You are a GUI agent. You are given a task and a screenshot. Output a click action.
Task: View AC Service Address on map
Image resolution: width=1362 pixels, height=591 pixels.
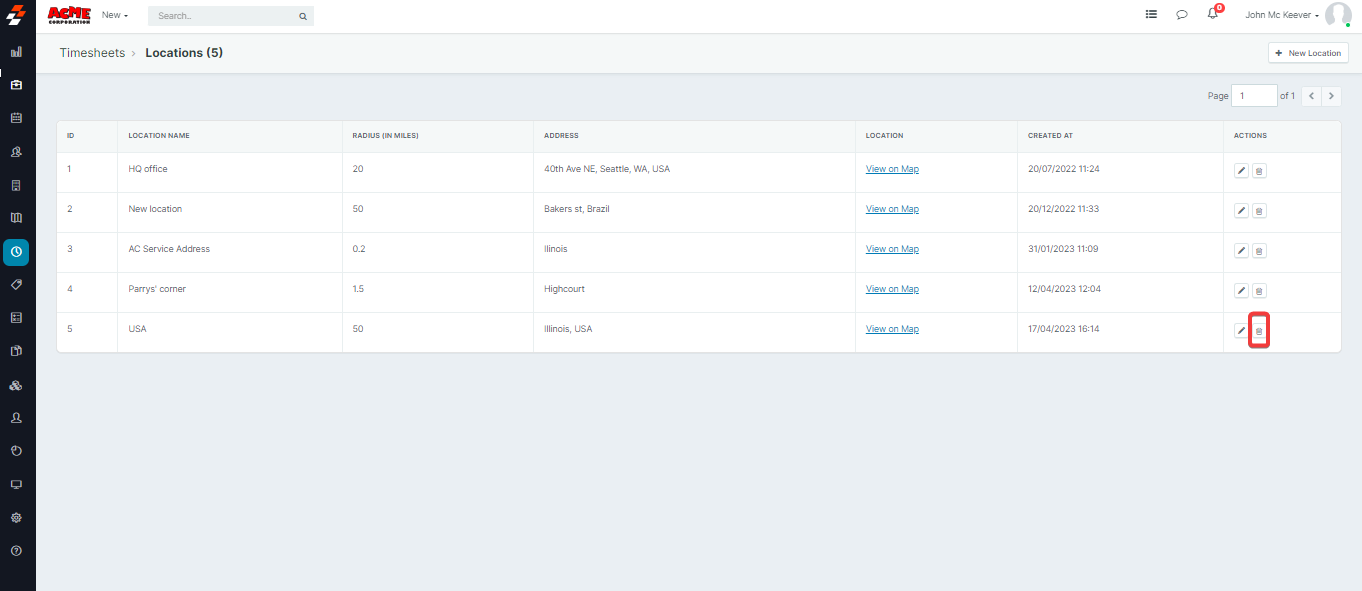[892, 249]
